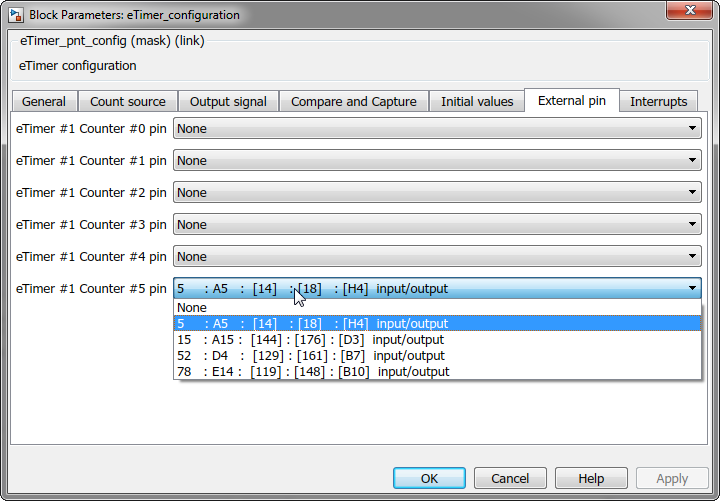Click the Cancel button

click(x=510, y=478)
